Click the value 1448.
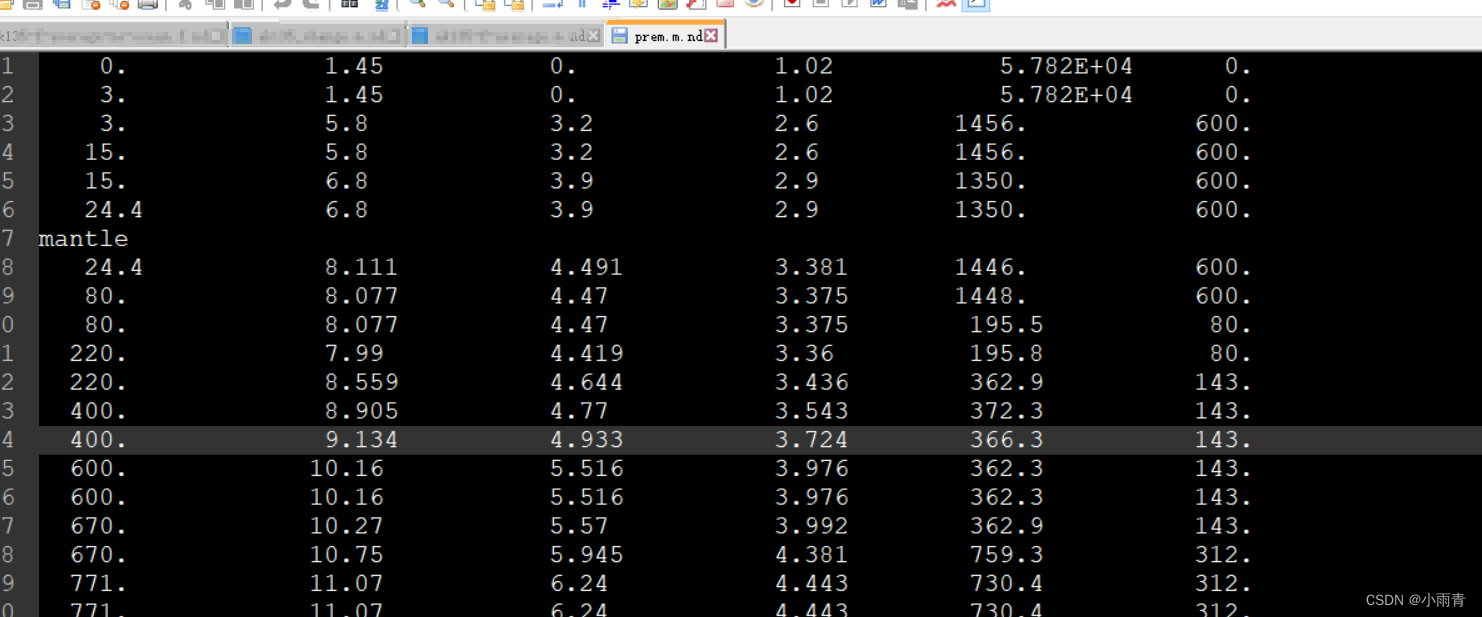Image resolution: width=1482 pixels, height=617 pixels. point(991,297)
